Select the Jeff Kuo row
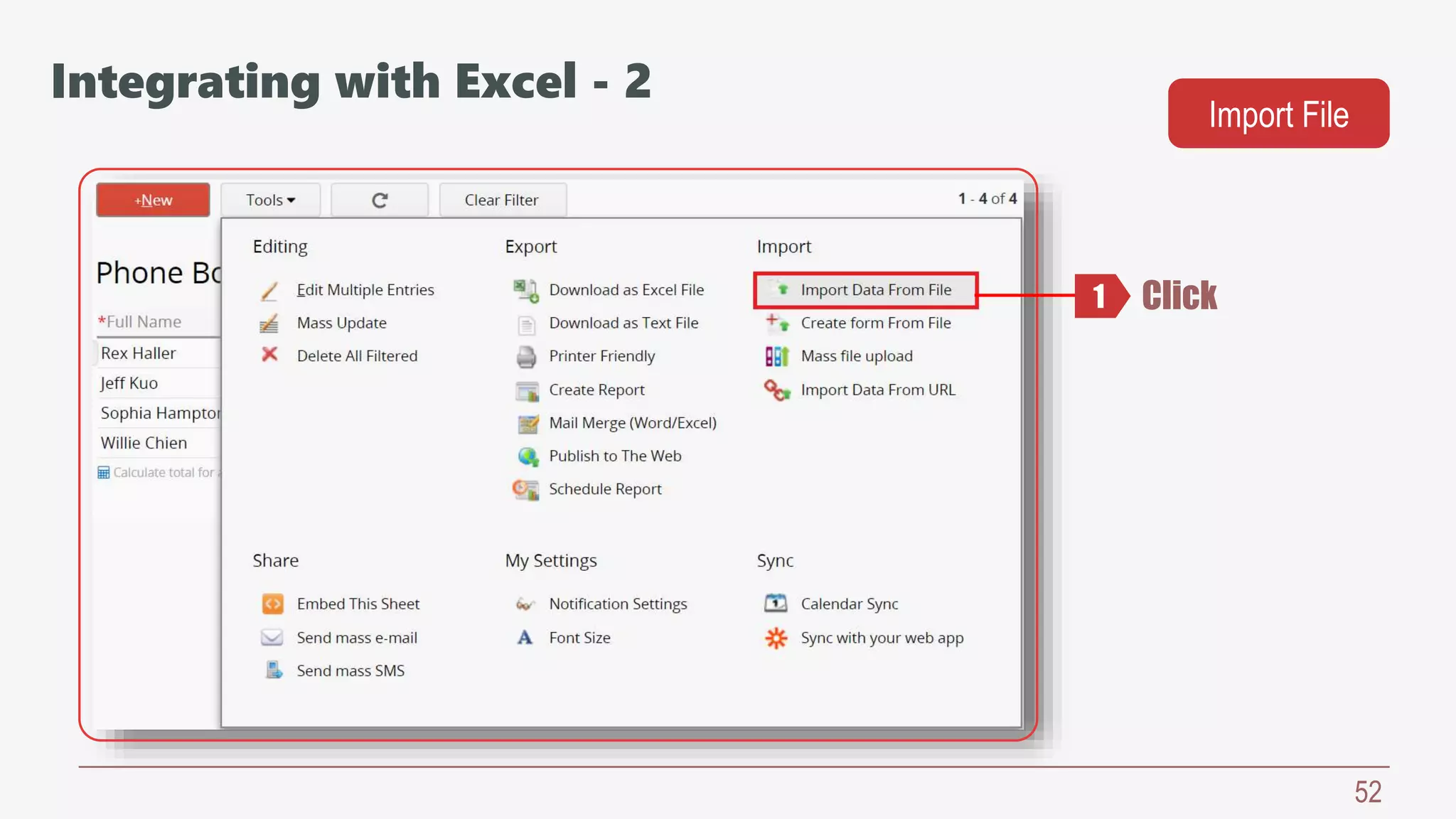1456x819 pixels. coord(159,383)
